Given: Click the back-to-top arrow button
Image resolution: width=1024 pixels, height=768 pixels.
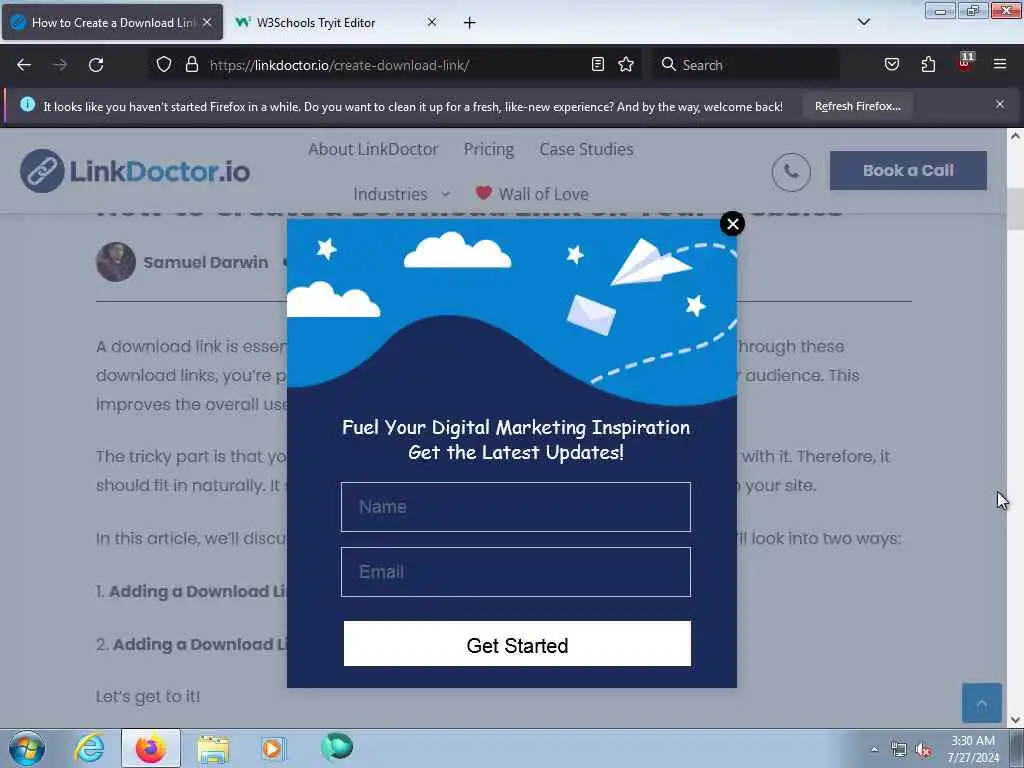Looking at the screenshot, I should click(981, 703).
